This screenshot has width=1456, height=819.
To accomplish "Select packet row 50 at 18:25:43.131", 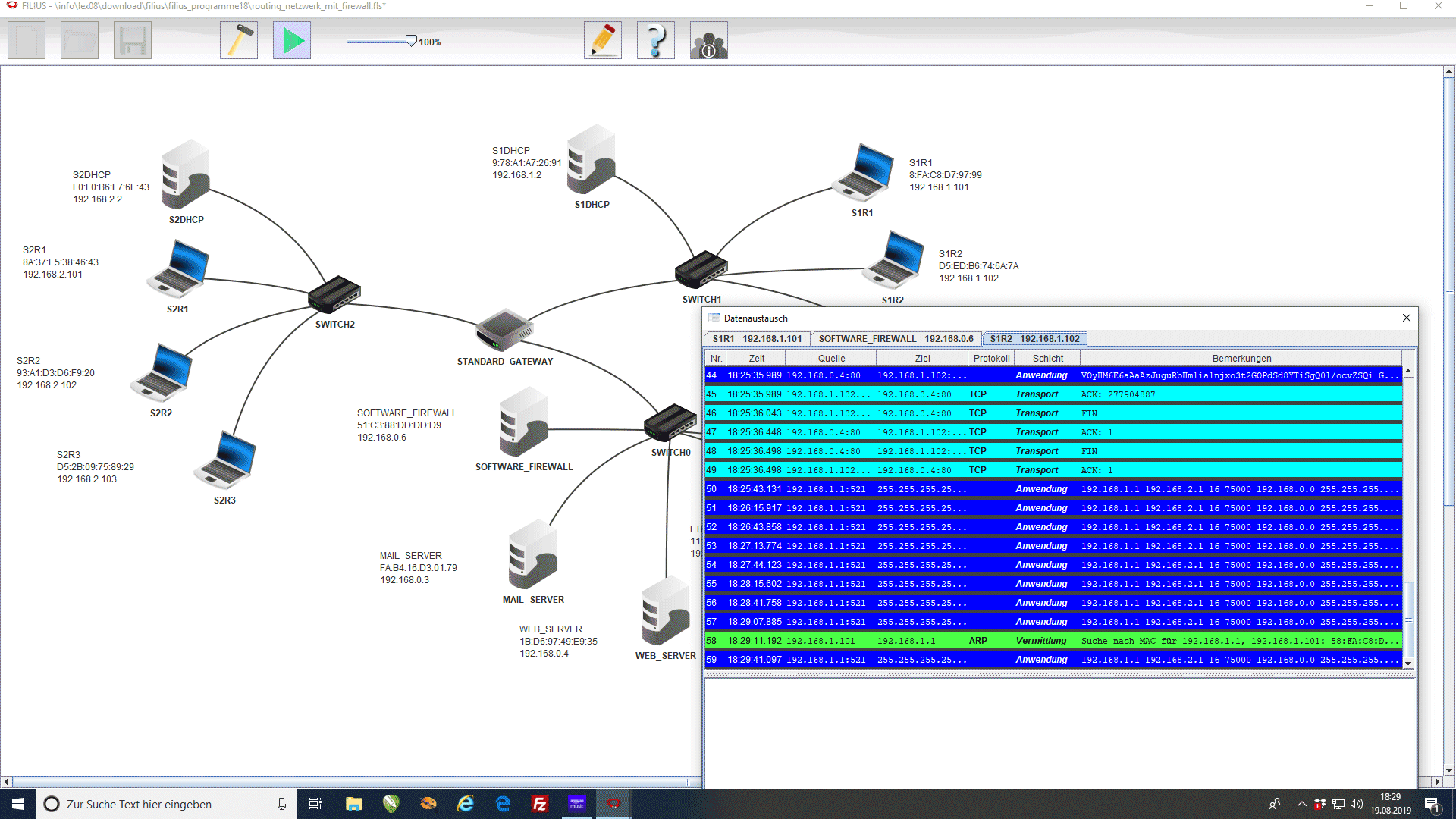I will pos(1053,489).
